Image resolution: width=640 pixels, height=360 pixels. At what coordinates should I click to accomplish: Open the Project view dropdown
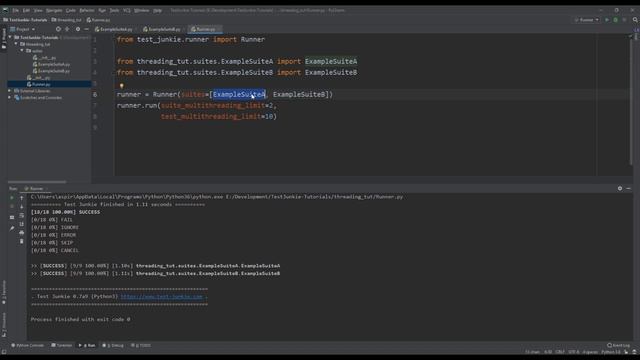(23, 29)
